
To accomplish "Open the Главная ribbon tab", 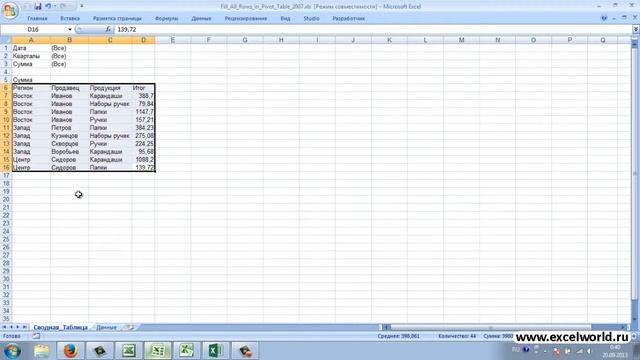I will coord(37,18).
